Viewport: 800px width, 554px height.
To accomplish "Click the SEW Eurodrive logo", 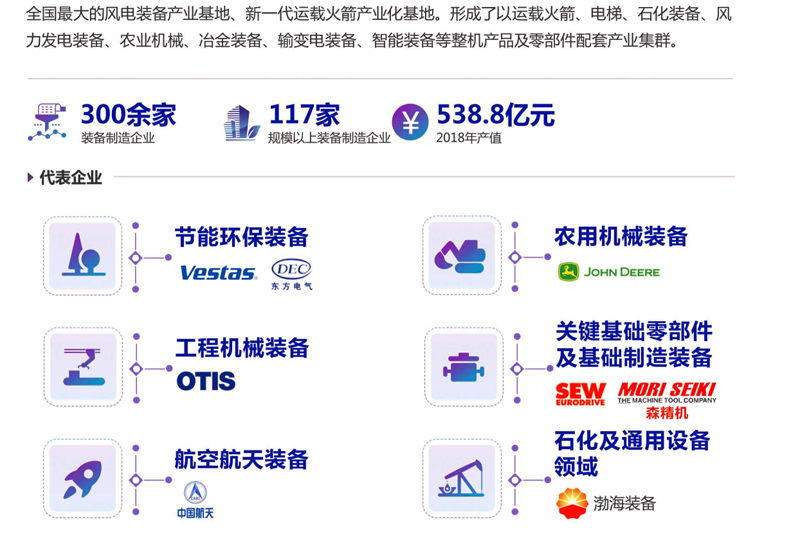I will [580, 394].
